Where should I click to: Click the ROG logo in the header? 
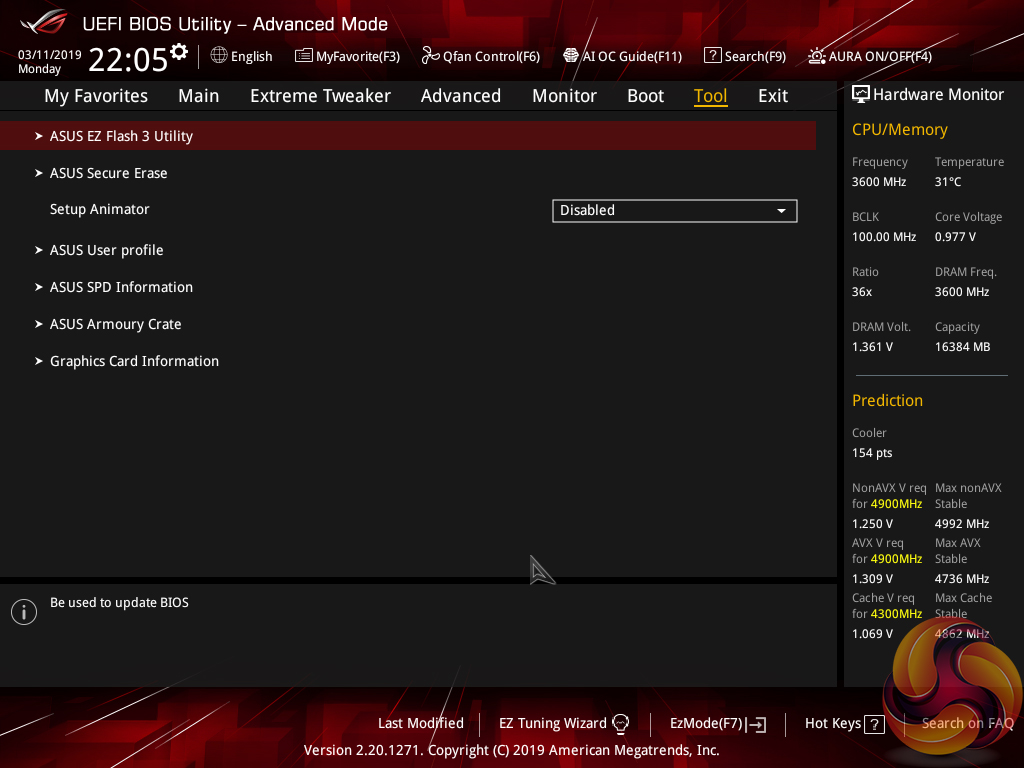point(44,22)
